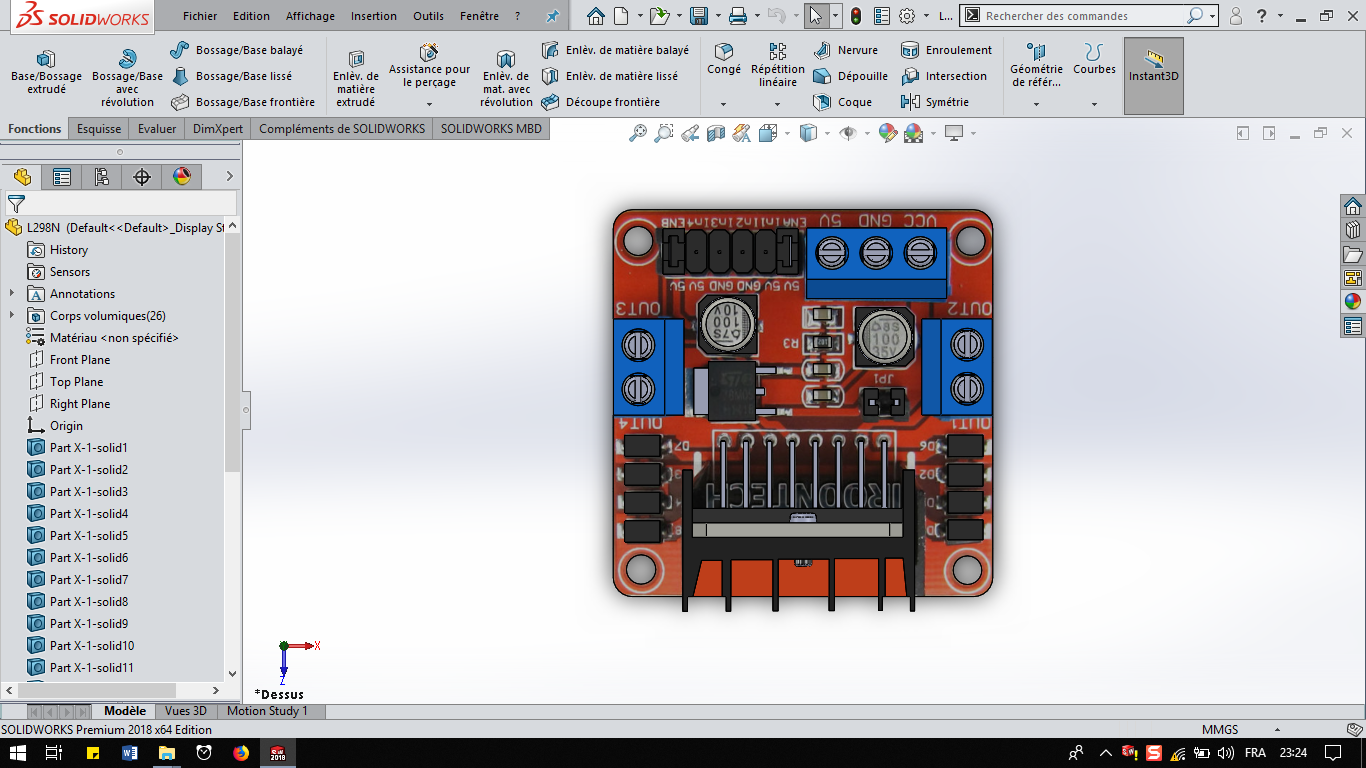The height and width of the screenshot is (768, 1366).
Task: Open FeatureManager design tree tab
Action: (x=22, y=177)
